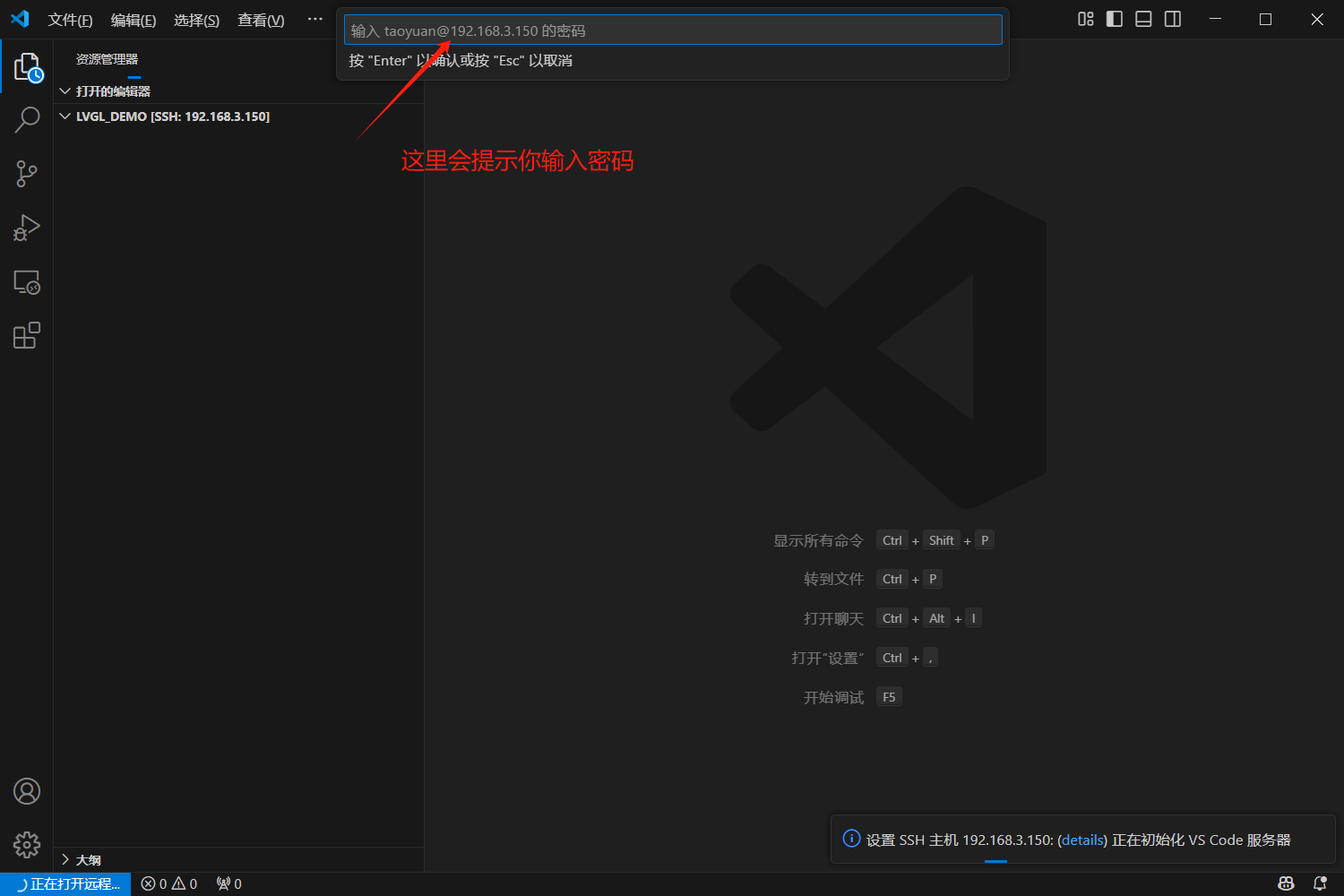The height and width of the screenshot is (896, 1344).
Task: Click the opening remote status indicator
Action: 66,883
